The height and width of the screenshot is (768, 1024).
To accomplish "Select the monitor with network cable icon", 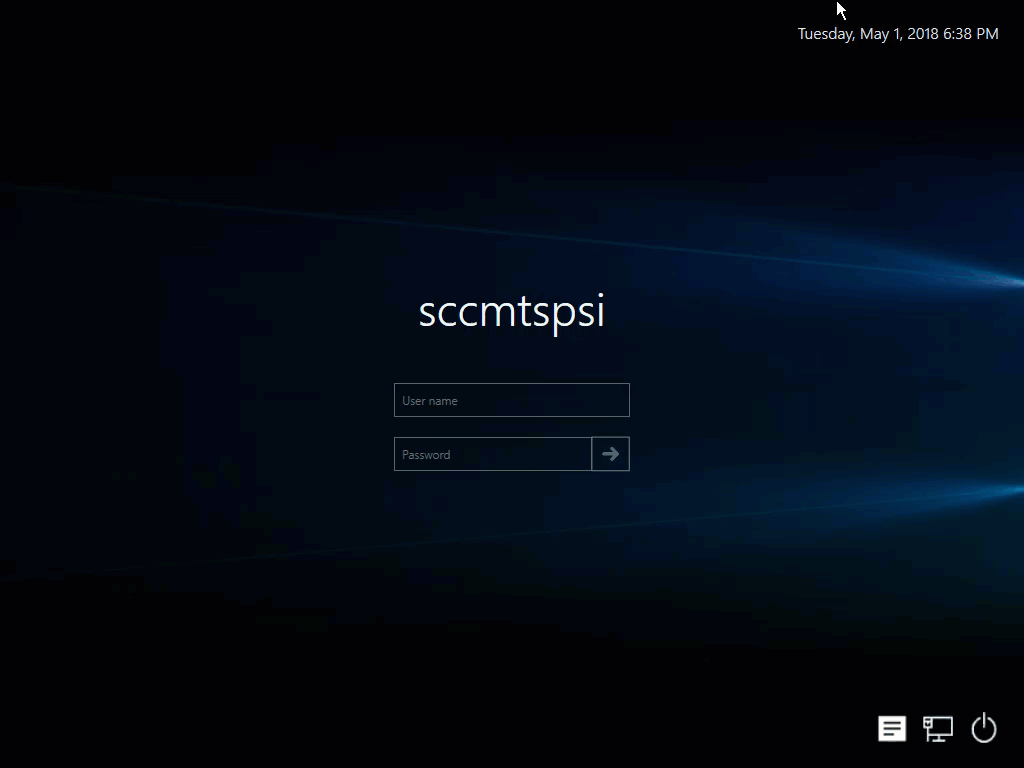I will (937, 729).
